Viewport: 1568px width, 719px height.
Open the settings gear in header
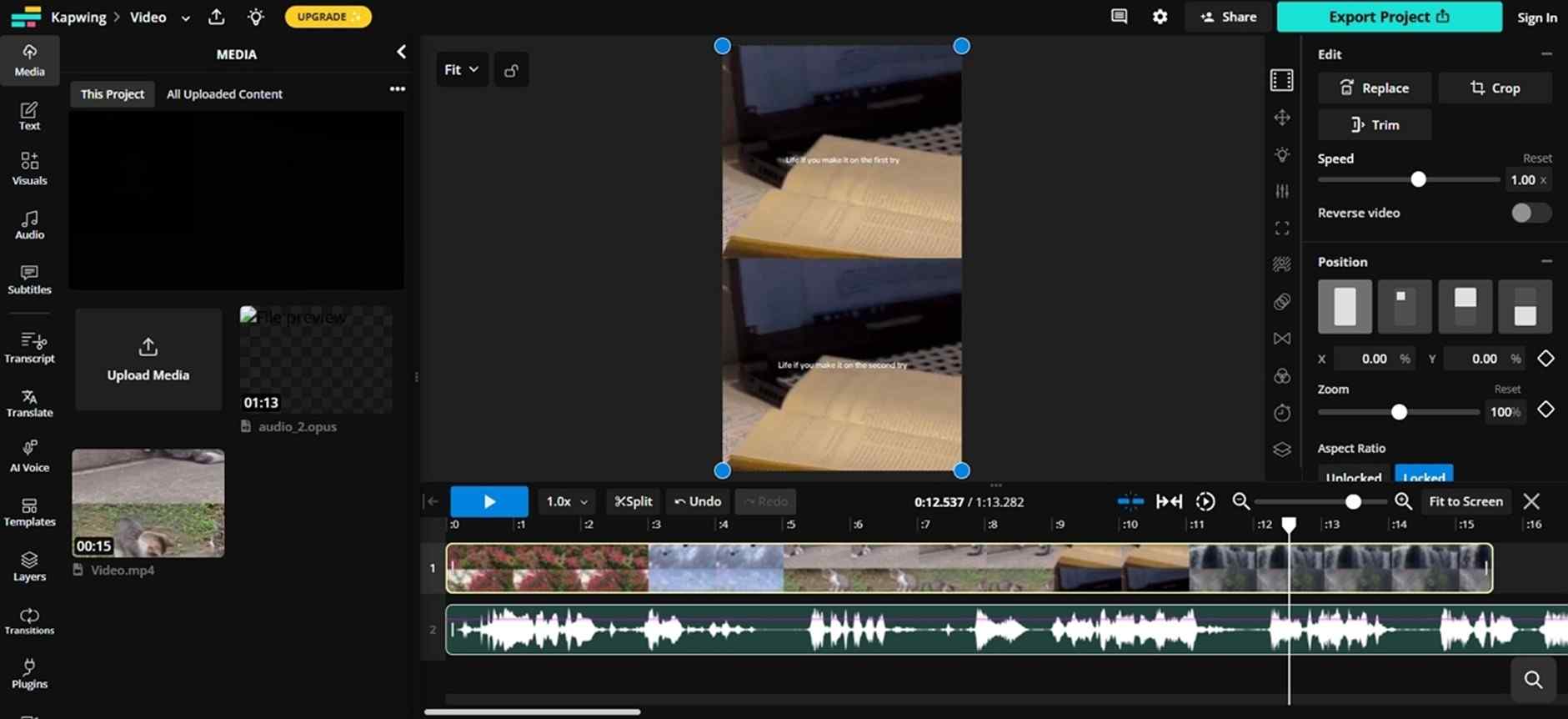(1160, 17)
